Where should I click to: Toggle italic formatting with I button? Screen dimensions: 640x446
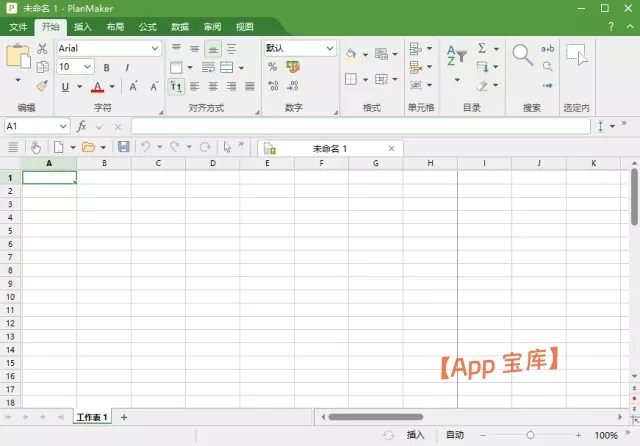(x=128, y=67)
